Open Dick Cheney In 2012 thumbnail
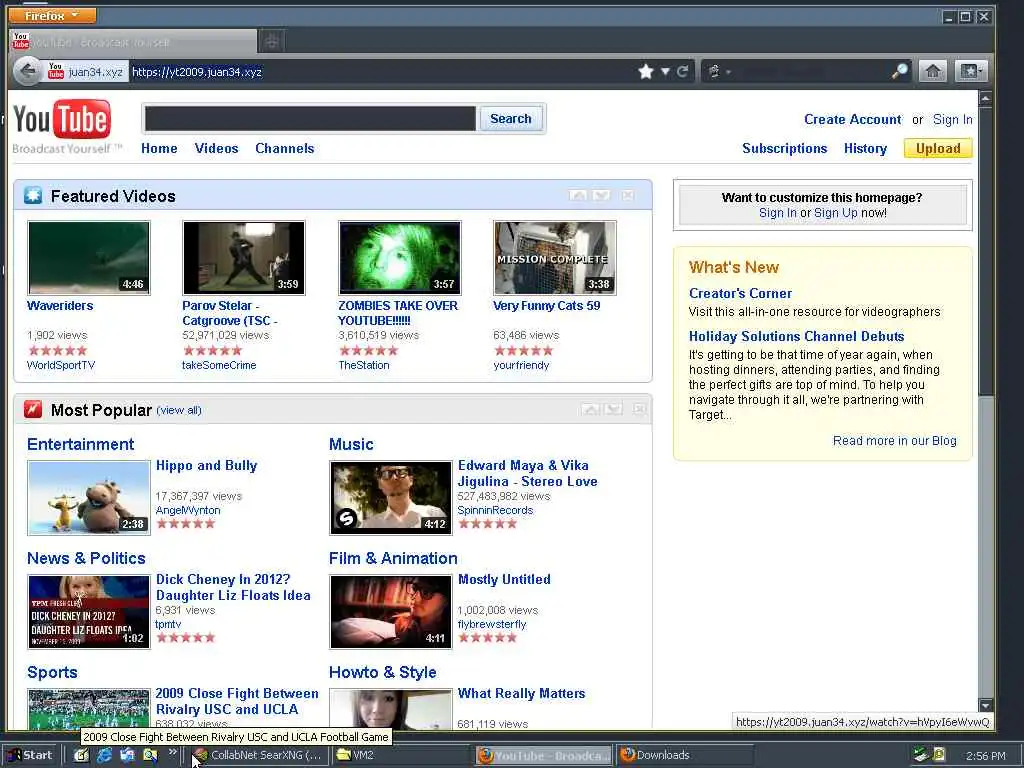The width and height of the screenshot is (1024, 768). (x=89, y=612)
